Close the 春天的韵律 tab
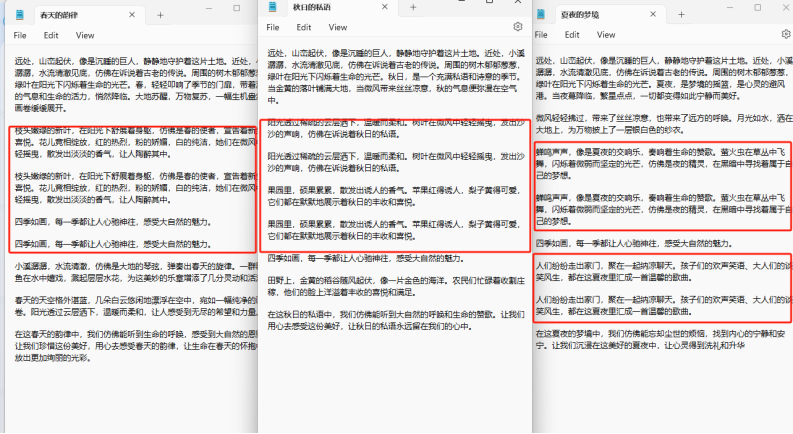This screenshot has height=434, width=793. coord(132,15)
